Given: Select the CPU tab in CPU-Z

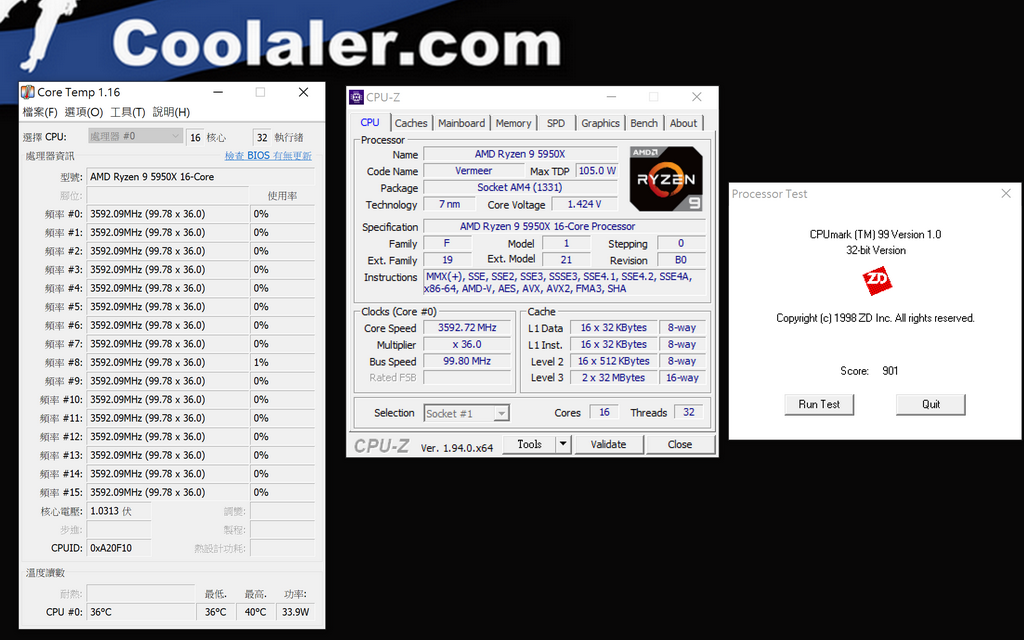Looking at the screenshot, I should coord(370,122).
